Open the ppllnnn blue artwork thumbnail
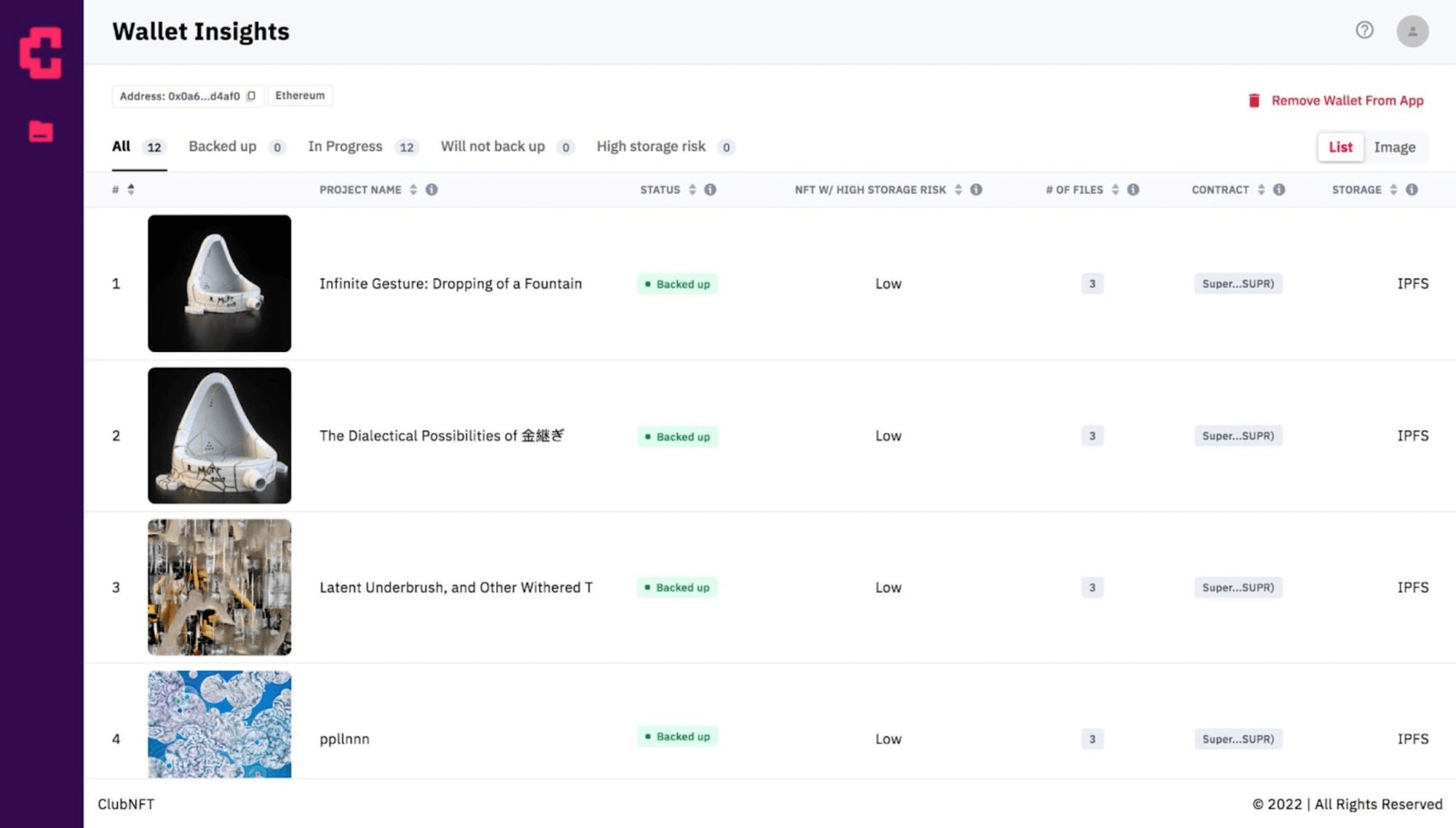Image resolution: width=1456 pixels, height=828 pixels. 219,724
